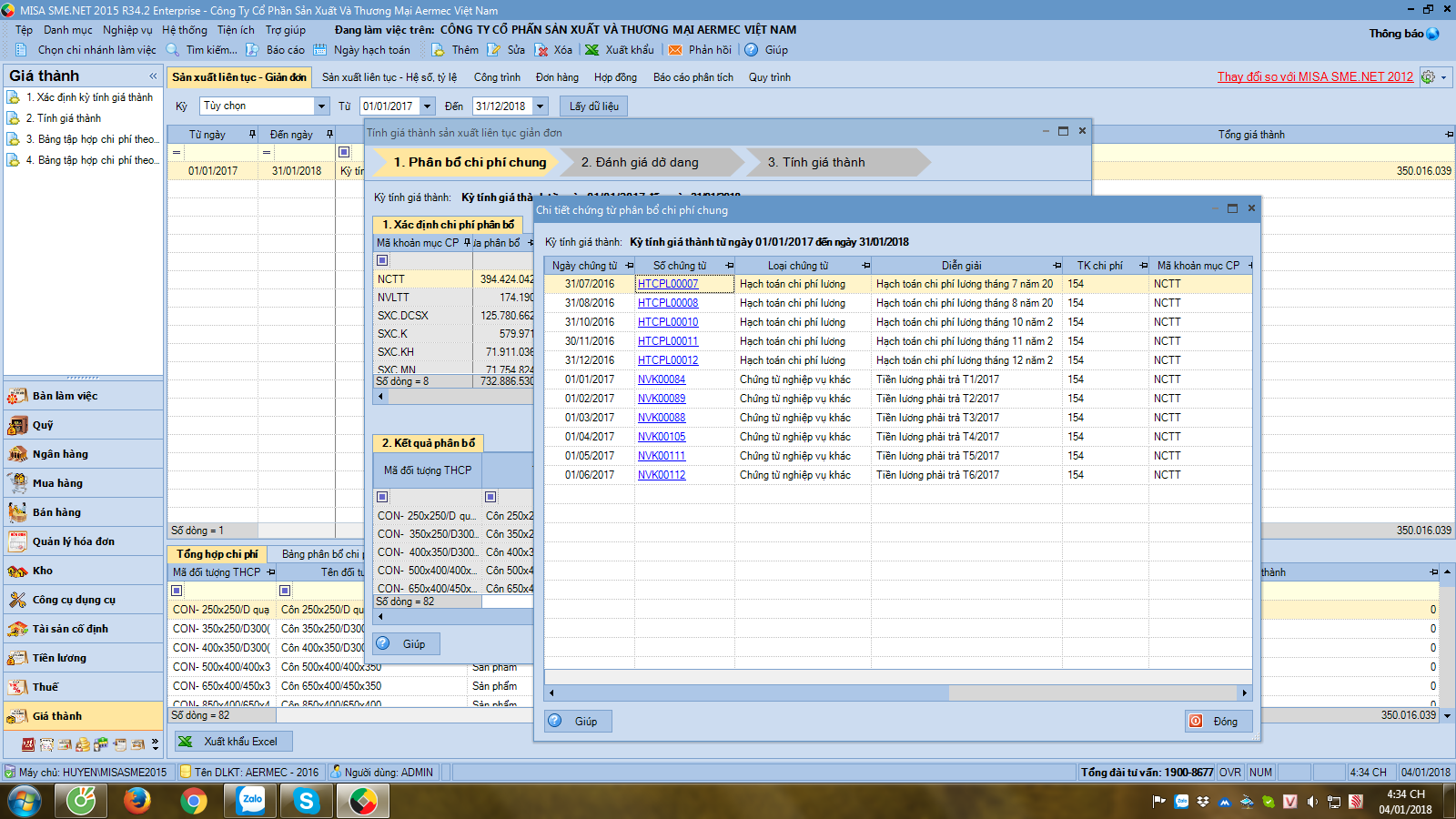Click Giúp button in detail dialog
Screen dimensions: 1456x819
(x=579, y=722)
